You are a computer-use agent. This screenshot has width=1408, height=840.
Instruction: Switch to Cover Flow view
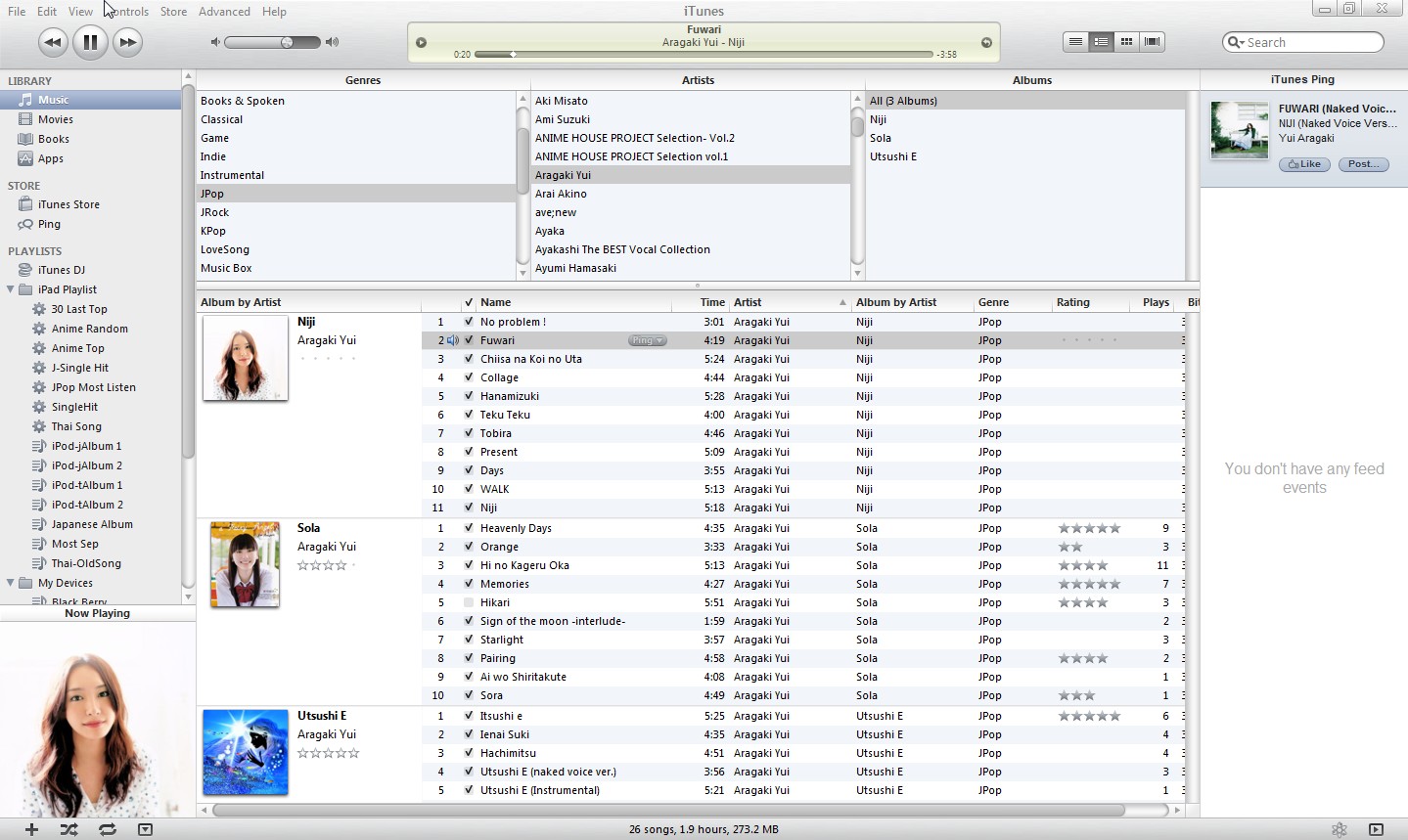click(x=1152, y=42)
